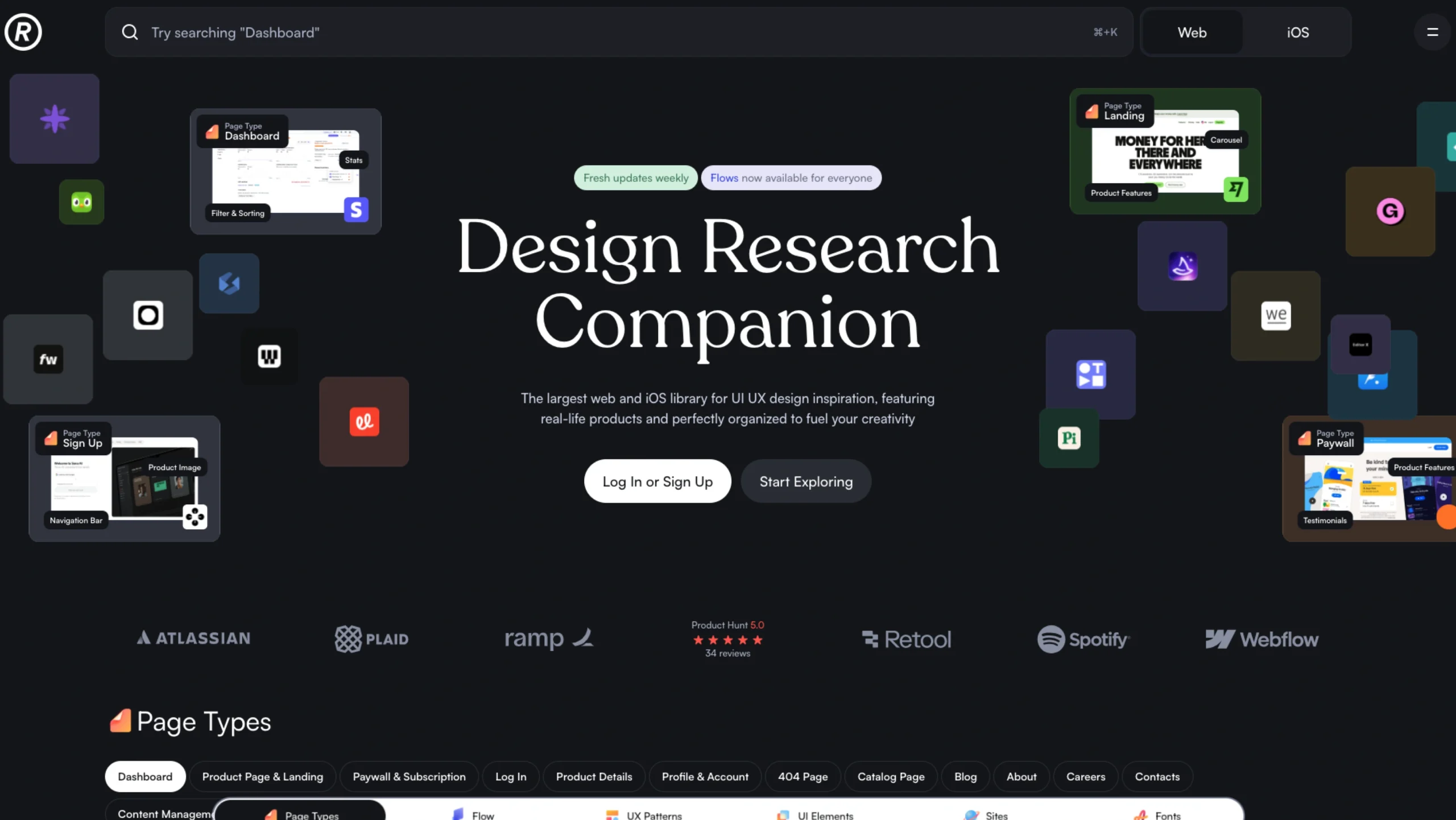This screenshot has width=1456, height=820.
Task: Open the hamburger menu in top right
Action: 1433,32
